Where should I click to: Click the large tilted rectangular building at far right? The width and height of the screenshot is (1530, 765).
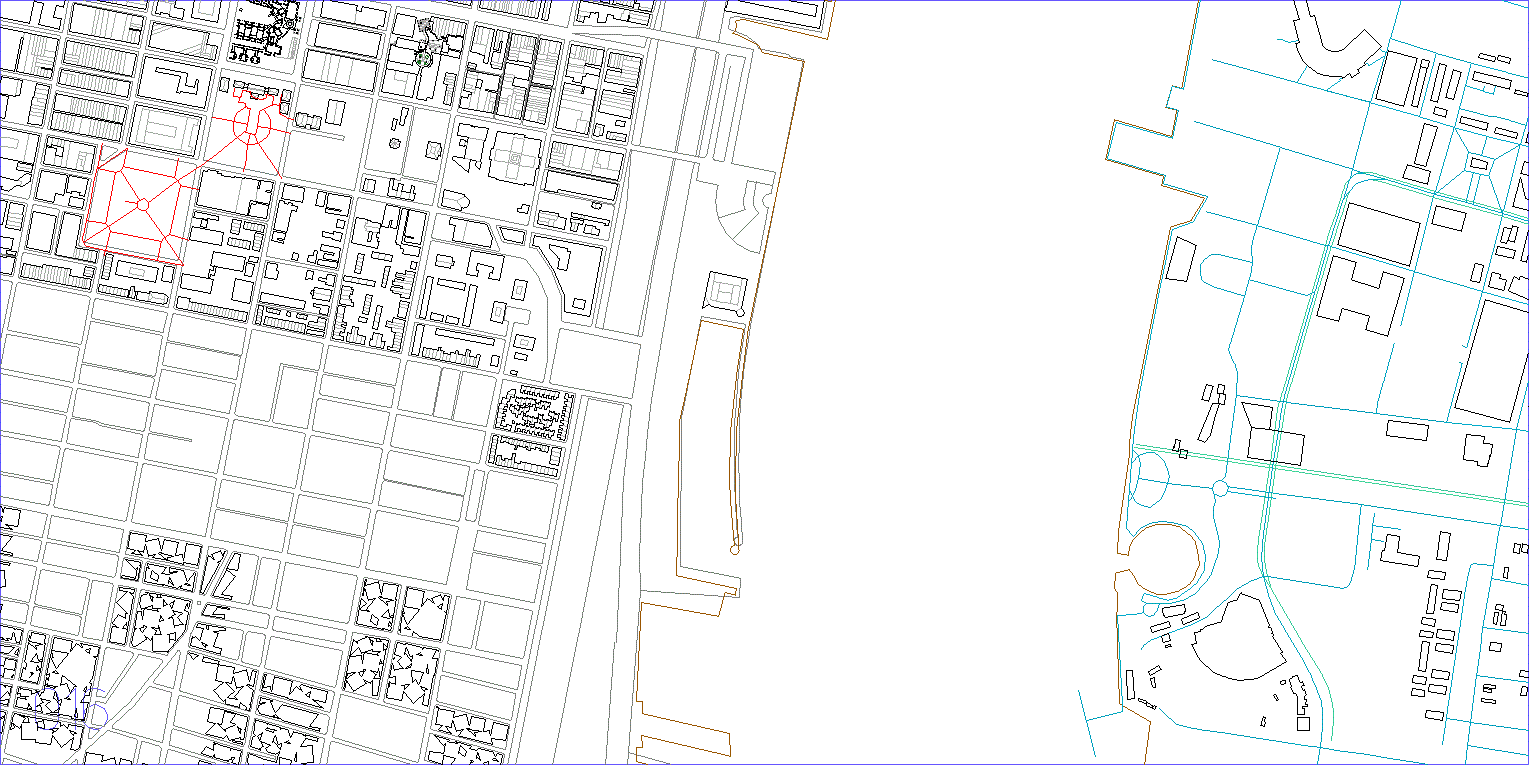pyautogui.click(x=1492, y=360)
